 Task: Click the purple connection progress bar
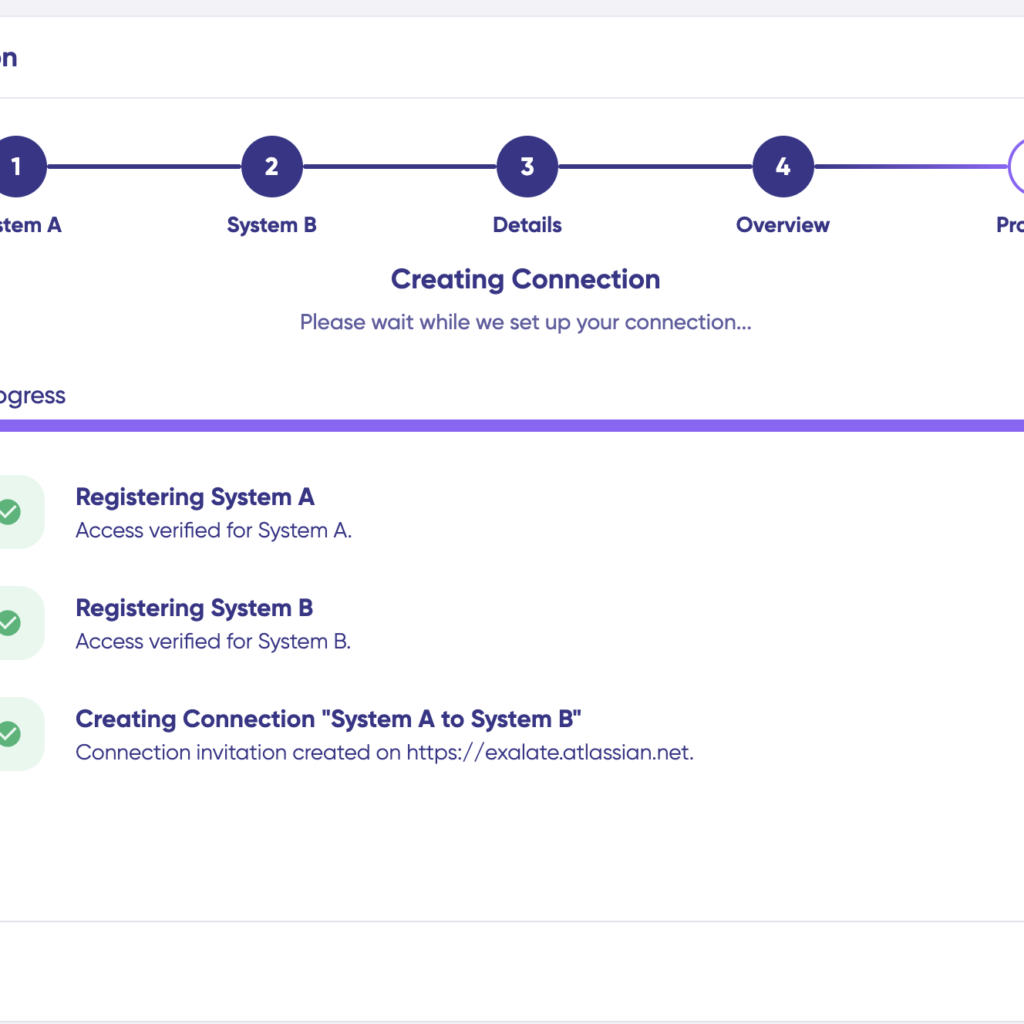pos(512,426)
